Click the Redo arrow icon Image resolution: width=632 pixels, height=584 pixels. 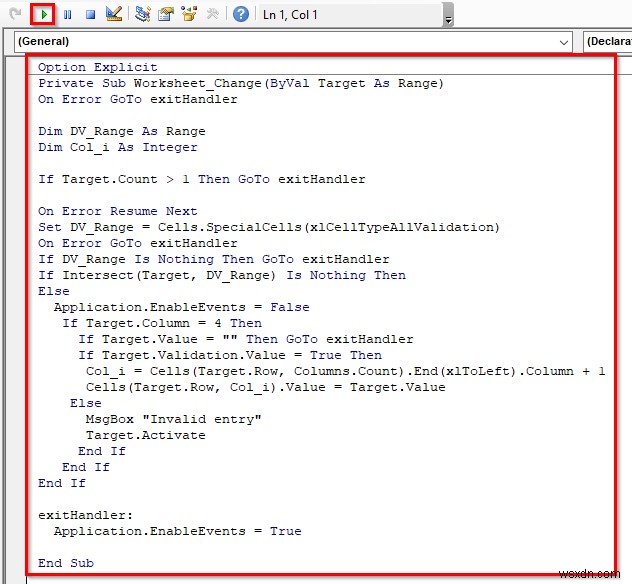pyautogui.click(x=16, y=15)
